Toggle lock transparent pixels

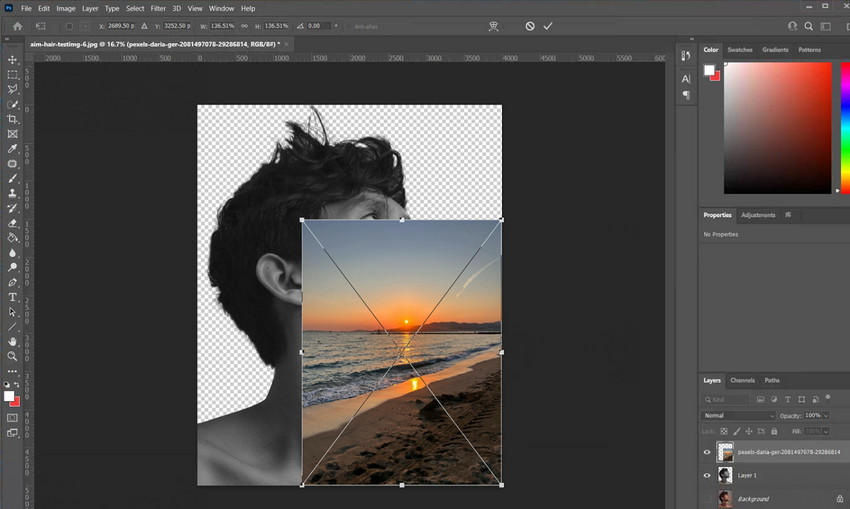point(724,431)
